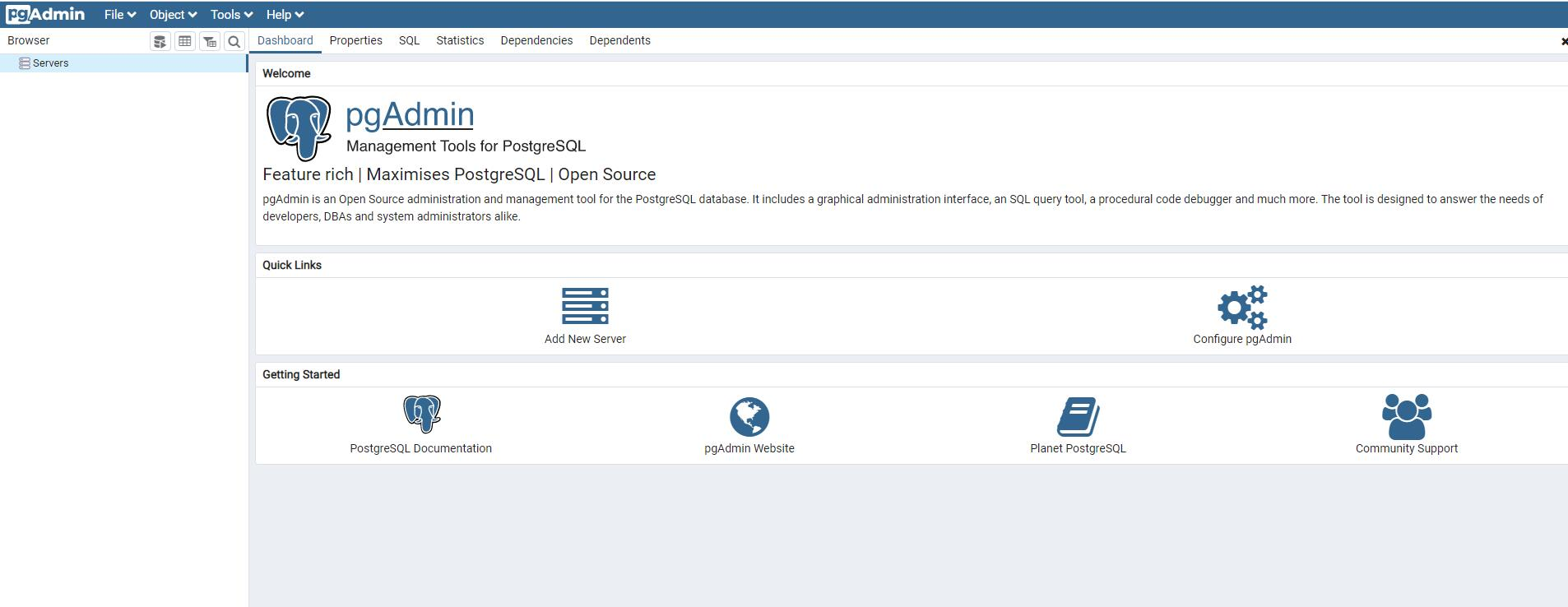Click the PostgreSQL Documentation link text
This screenshot has width=1568, height=607.
(421, 448)
